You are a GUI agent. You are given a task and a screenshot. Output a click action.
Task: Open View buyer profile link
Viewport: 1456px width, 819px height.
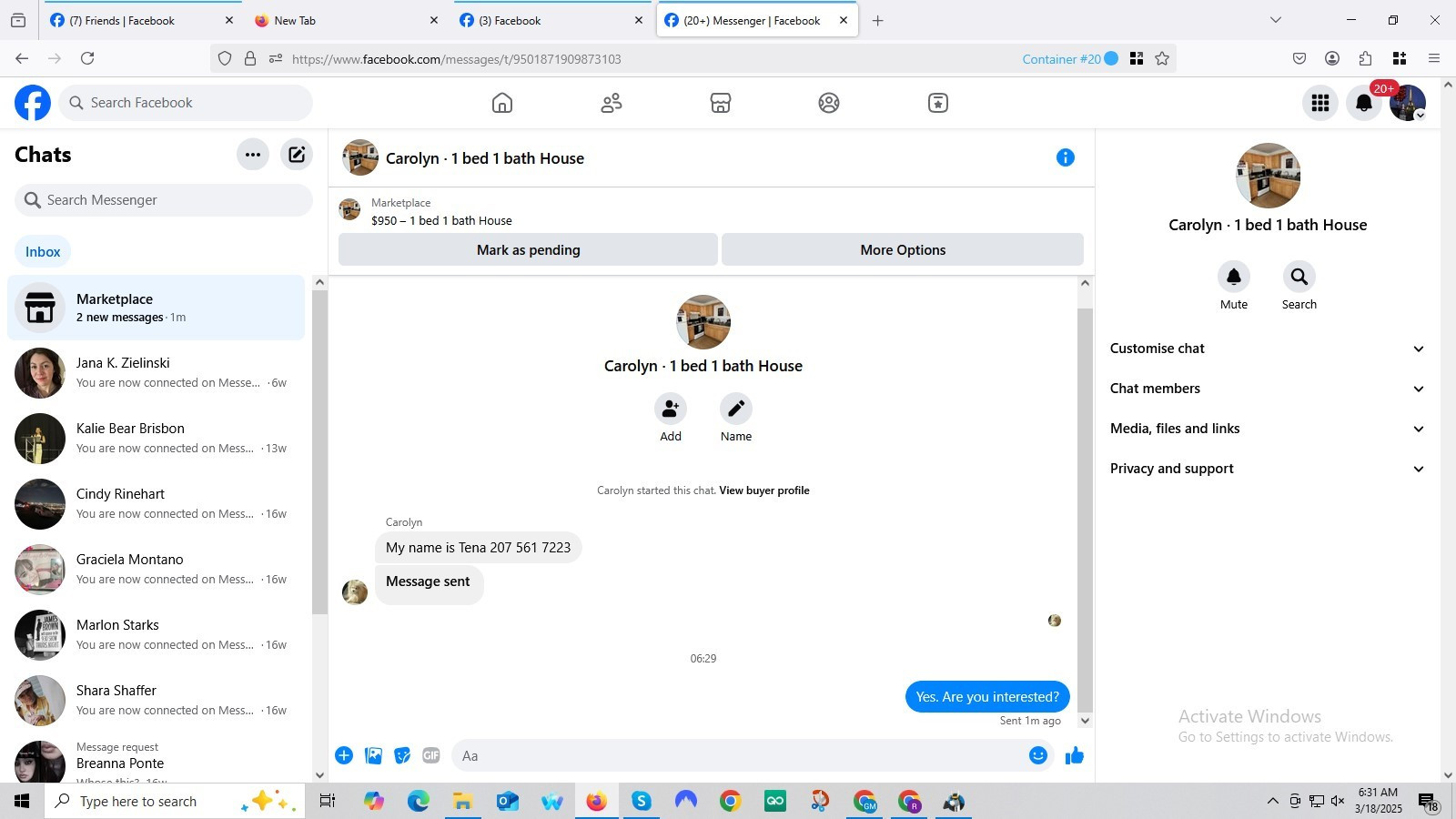764,490
